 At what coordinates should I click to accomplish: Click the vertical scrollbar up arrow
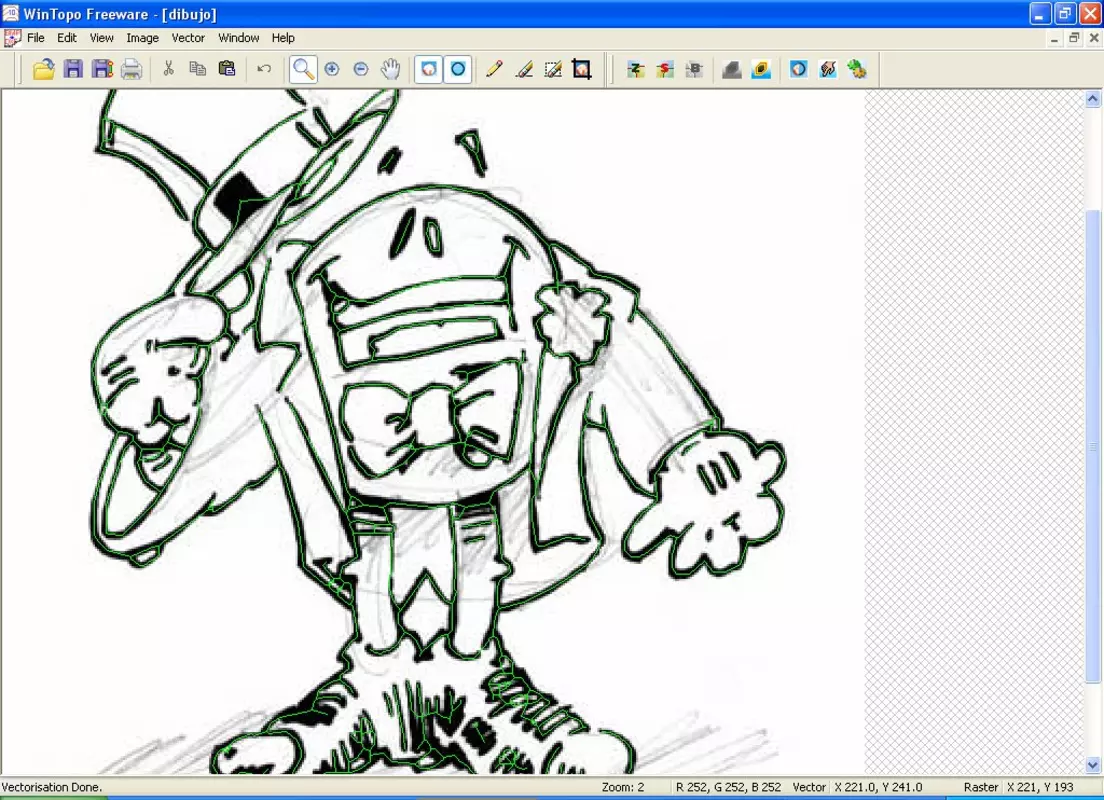click(1092, 99)
